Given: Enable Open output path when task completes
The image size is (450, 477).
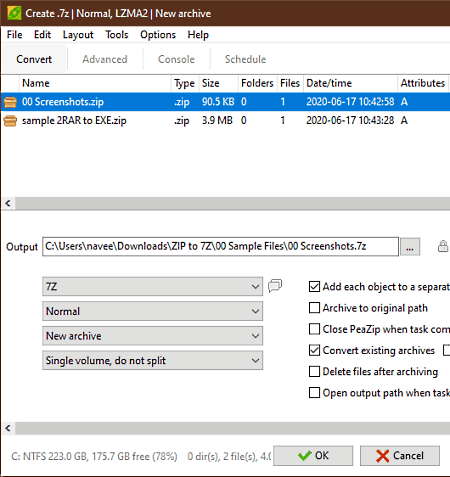Looking at the screenshot, I should (314, 393).
